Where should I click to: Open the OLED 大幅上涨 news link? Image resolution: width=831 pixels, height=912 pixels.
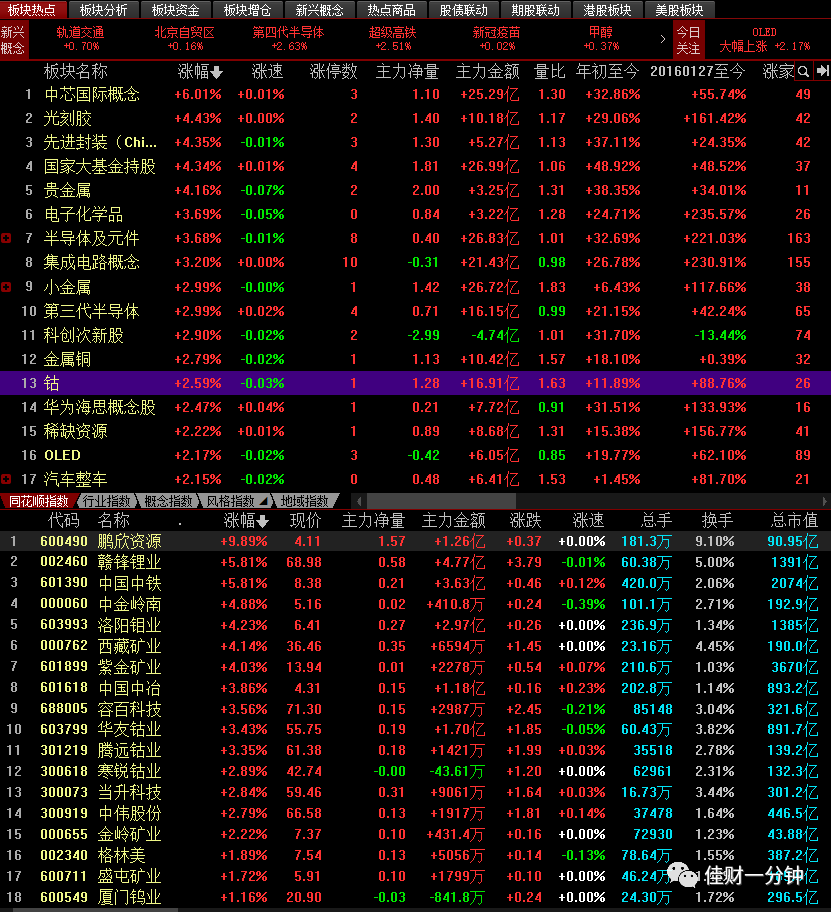pyautogui.click(x=764, y=39)
